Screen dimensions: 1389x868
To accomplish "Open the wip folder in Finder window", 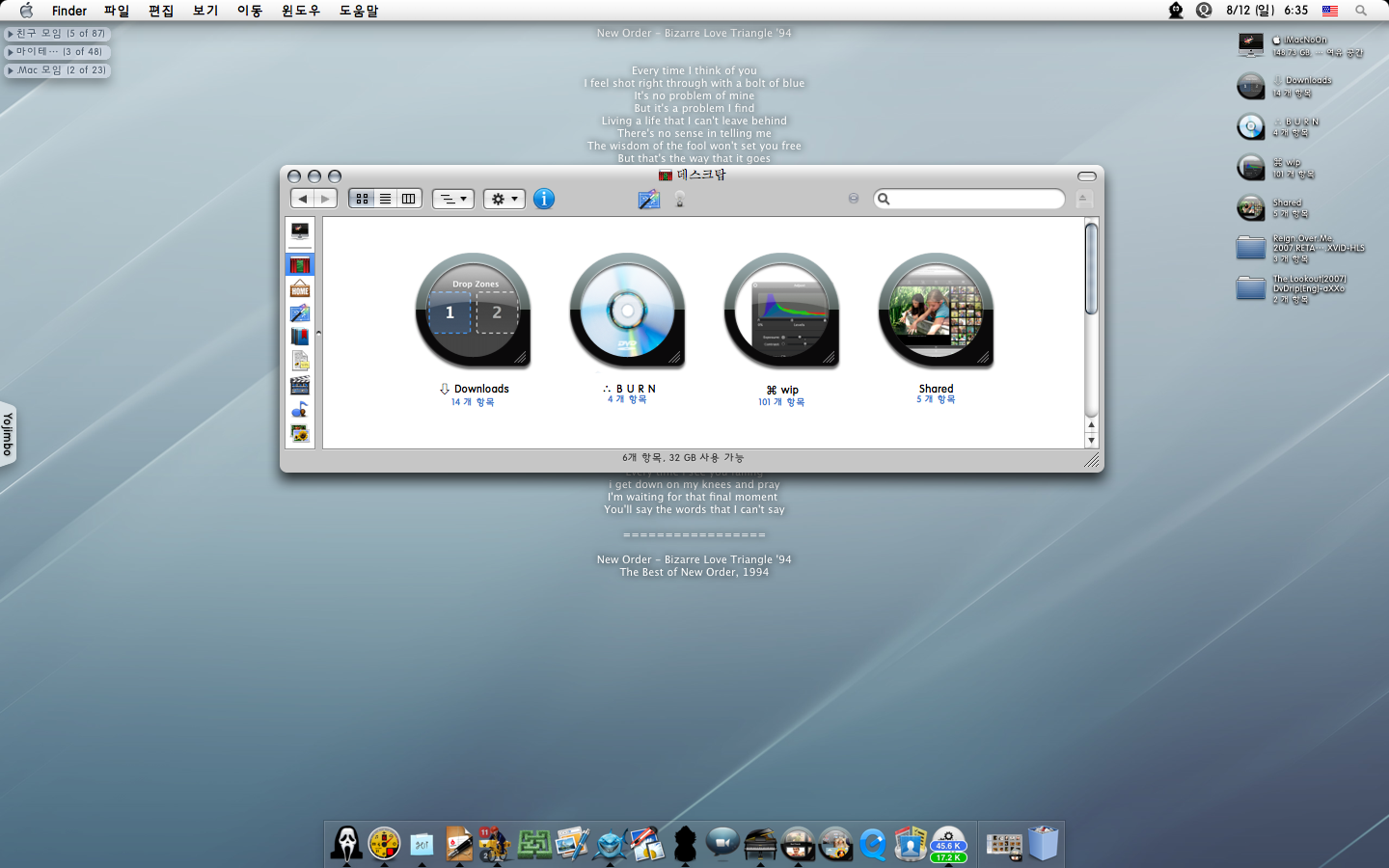I will (x=781, y=311).
